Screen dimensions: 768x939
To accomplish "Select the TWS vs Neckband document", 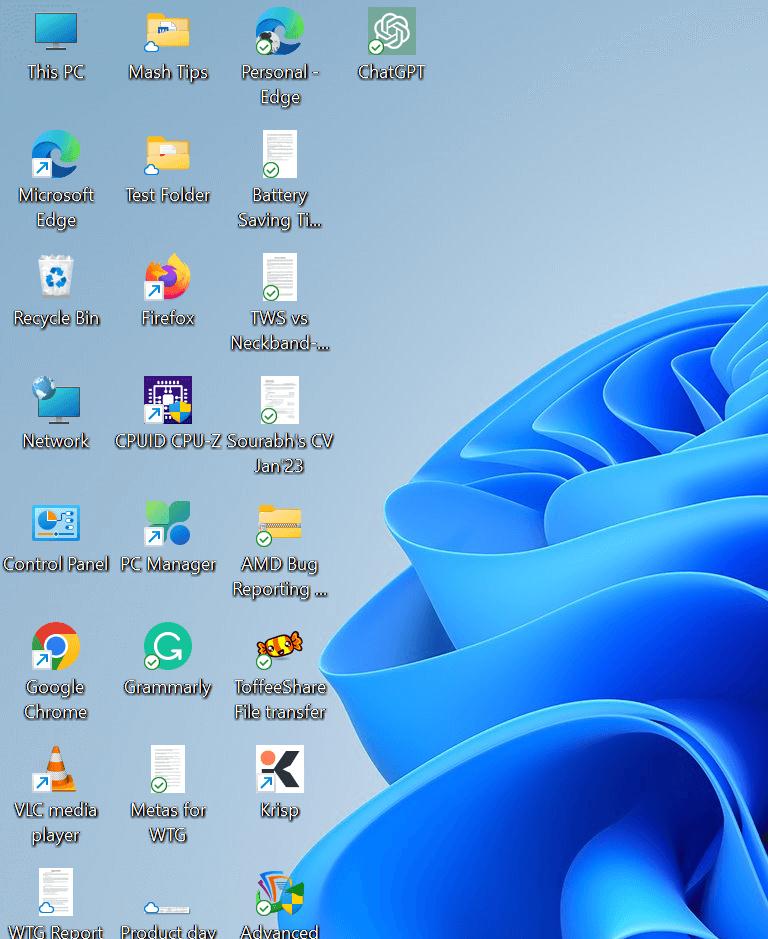I will tap(280, 278).
